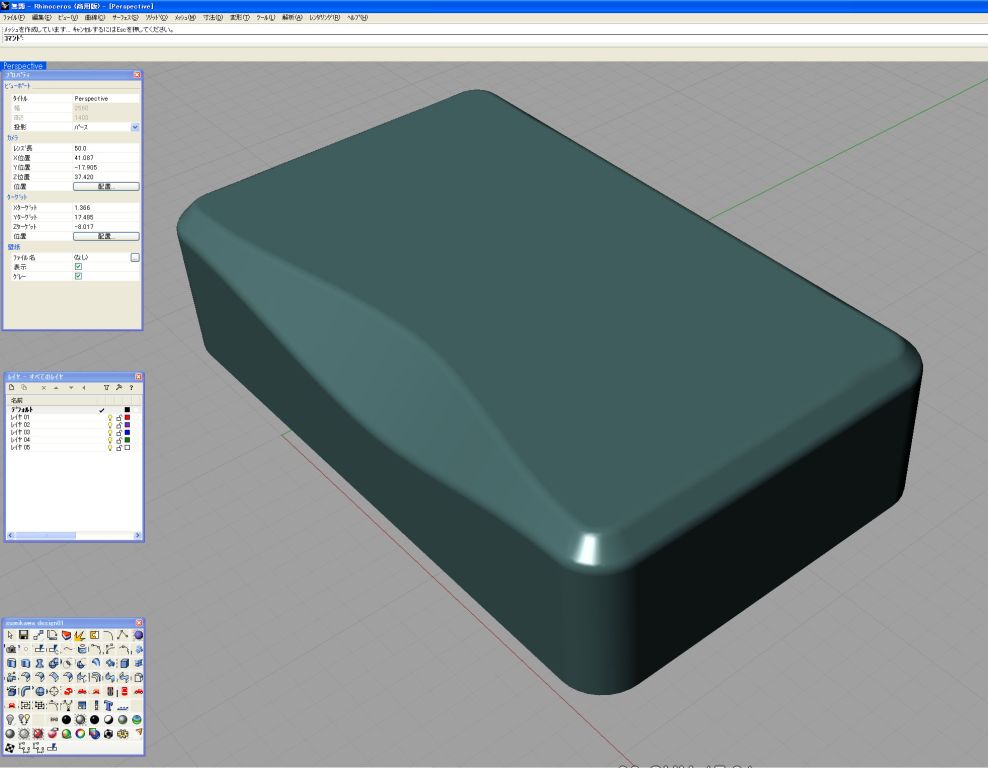This screenshot has height=768, width=988.
Task: Click the camera icon in the toolbox
Action: tap(11, 649)
